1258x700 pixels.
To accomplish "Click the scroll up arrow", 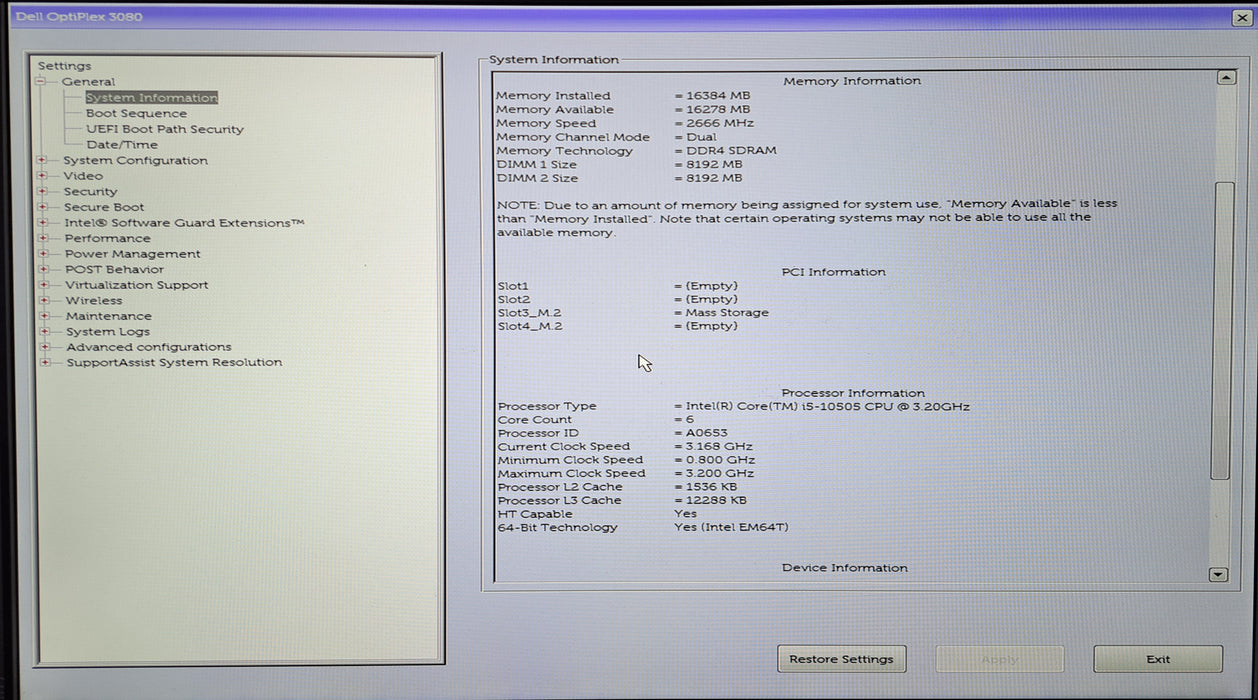I will click(x=1226, y=78).
